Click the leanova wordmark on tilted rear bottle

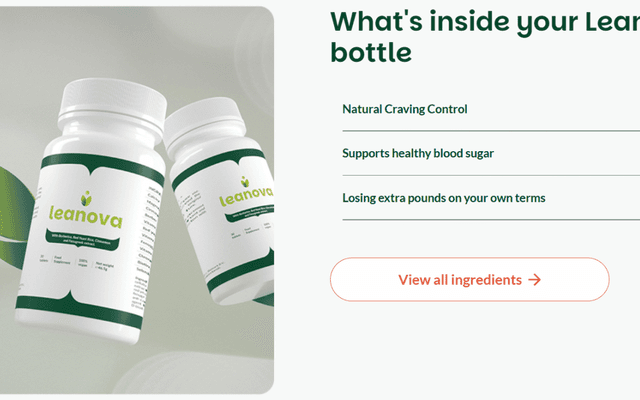point(246,196)
